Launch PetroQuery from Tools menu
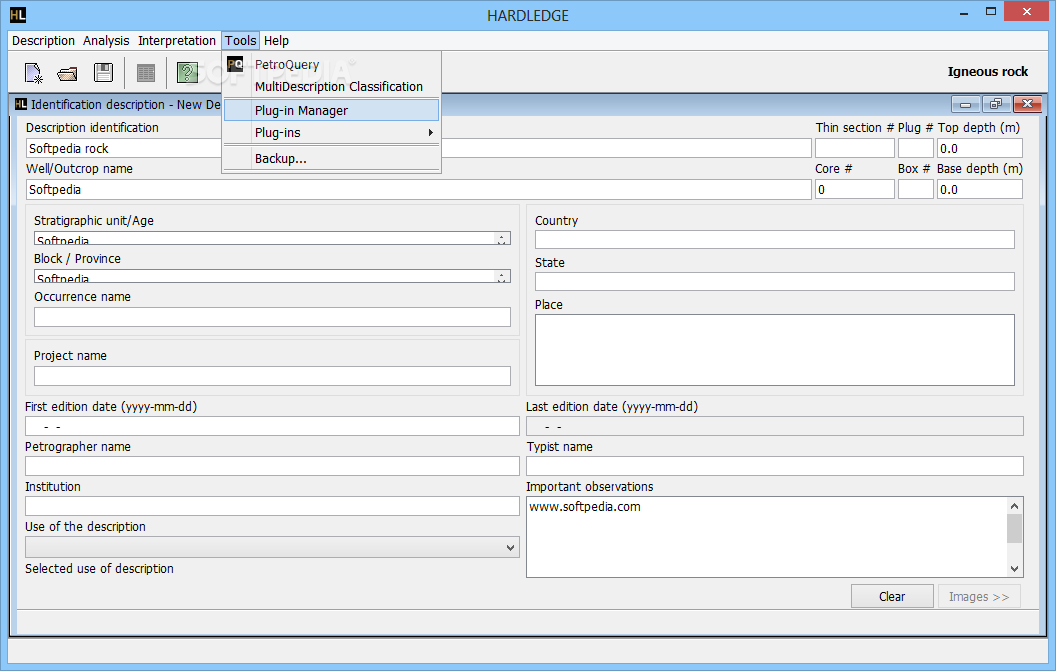 (332, 65)
